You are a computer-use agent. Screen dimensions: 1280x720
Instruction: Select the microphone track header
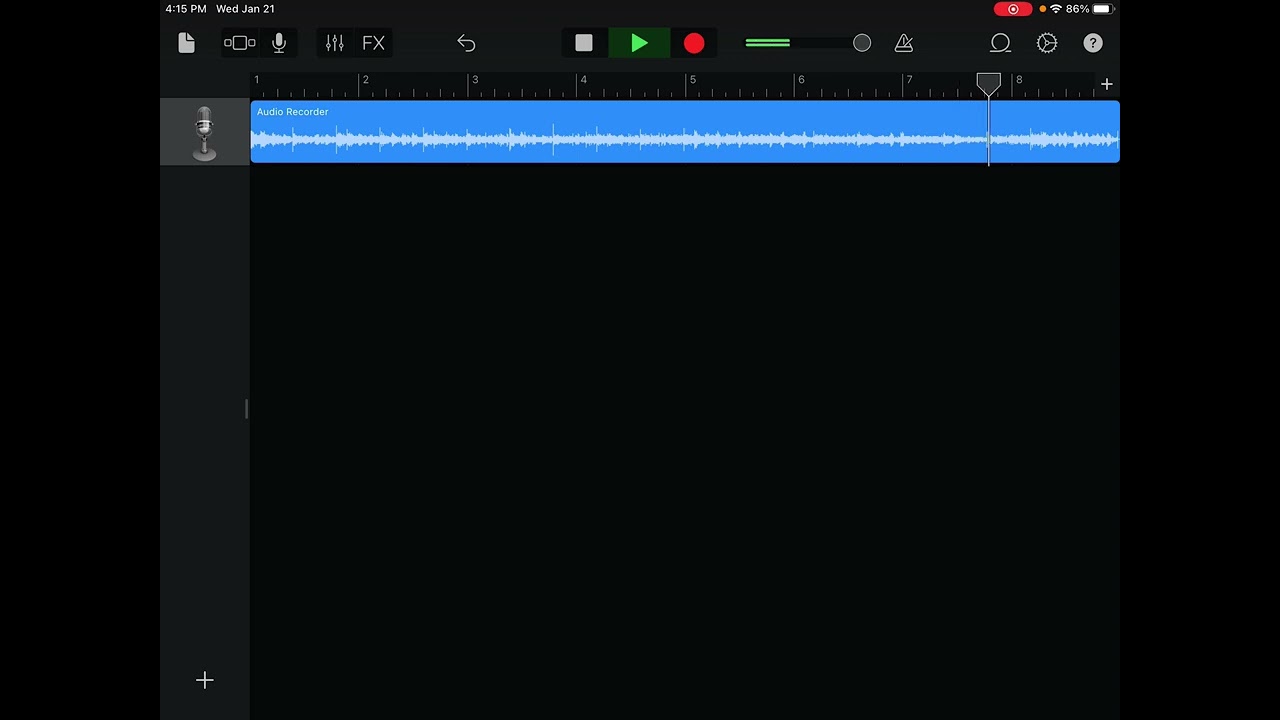204,132
